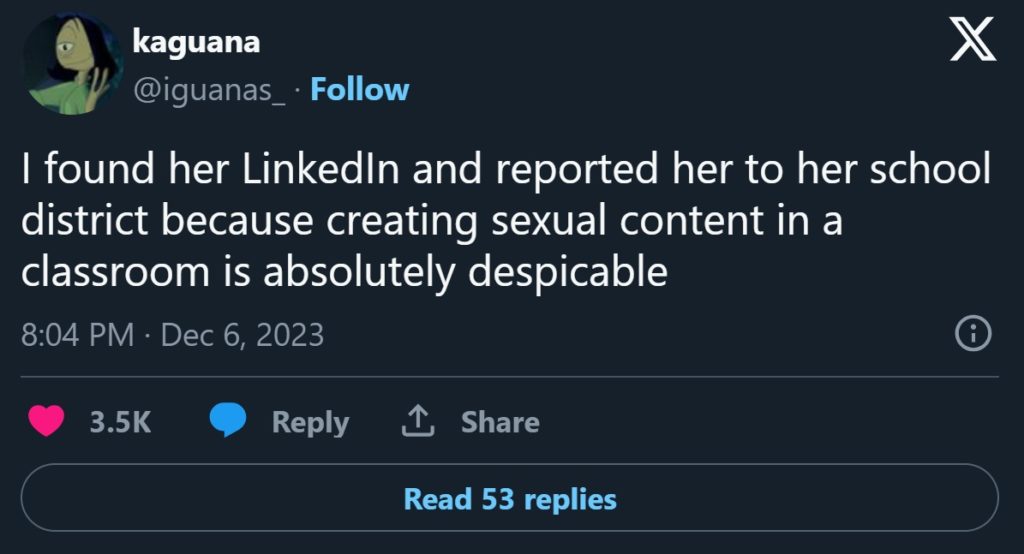Click the 3.5K likes count
The height and width of the screenshot is (554, 1024).
(120, 422)
